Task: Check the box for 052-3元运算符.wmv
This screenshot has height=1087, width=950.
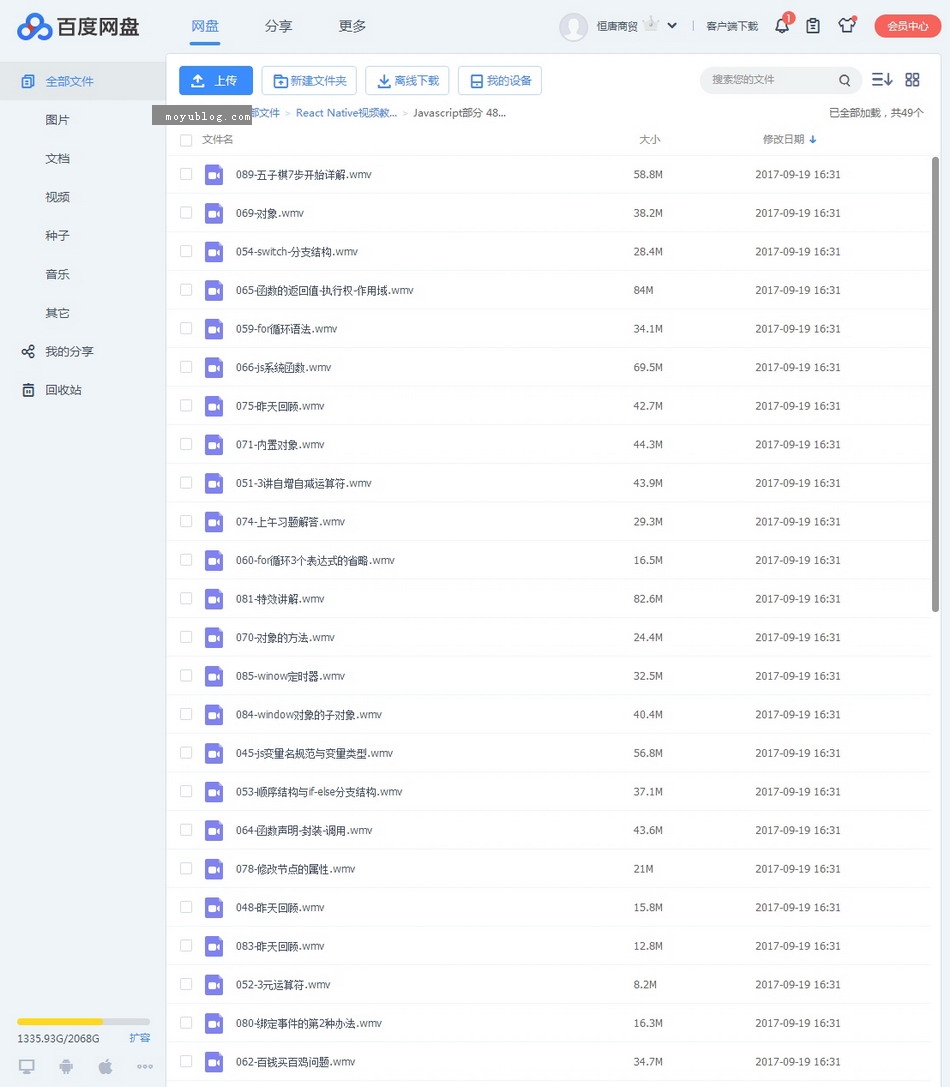Action: (x=186, y=984)
